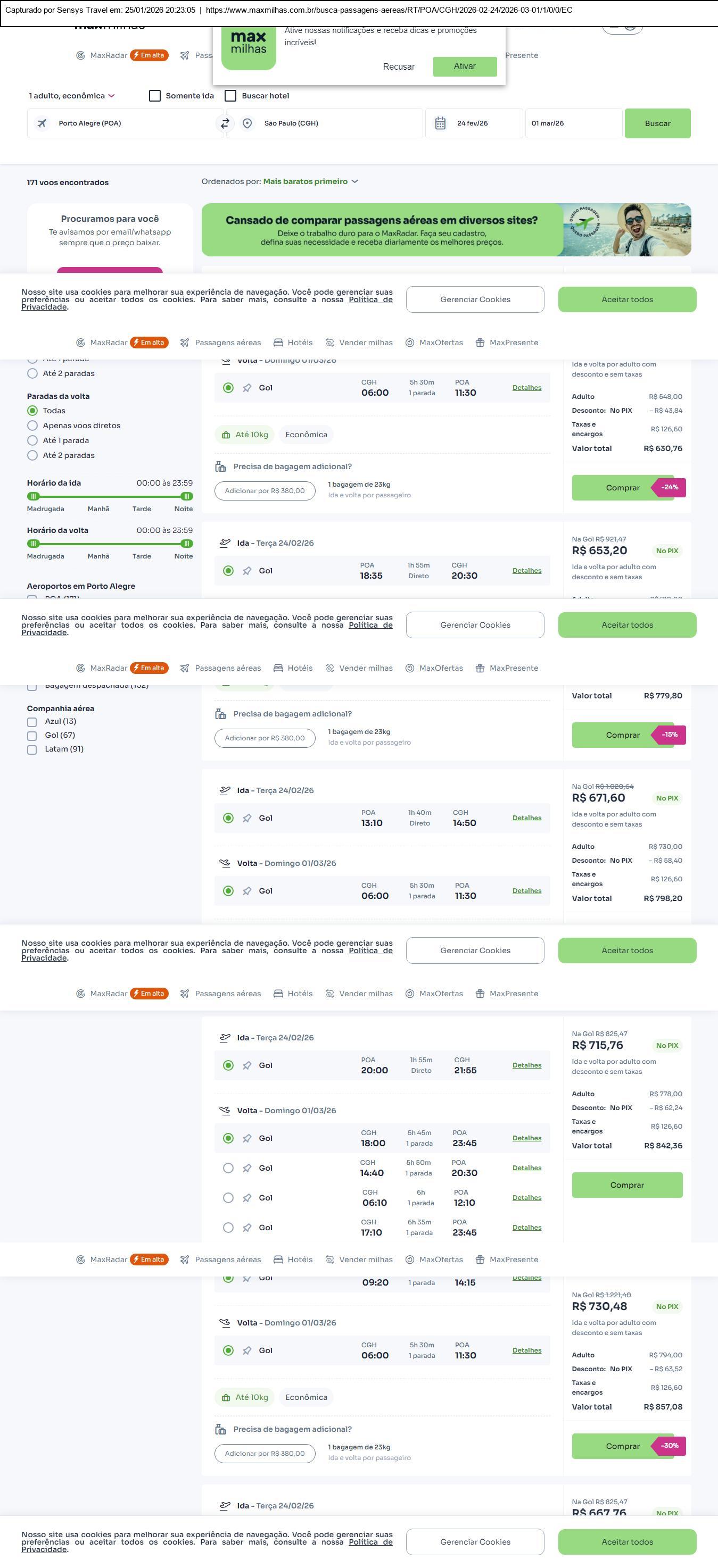Enable the "Buscar hotel" checkbox
The image size is (718, 1568).
231,96
